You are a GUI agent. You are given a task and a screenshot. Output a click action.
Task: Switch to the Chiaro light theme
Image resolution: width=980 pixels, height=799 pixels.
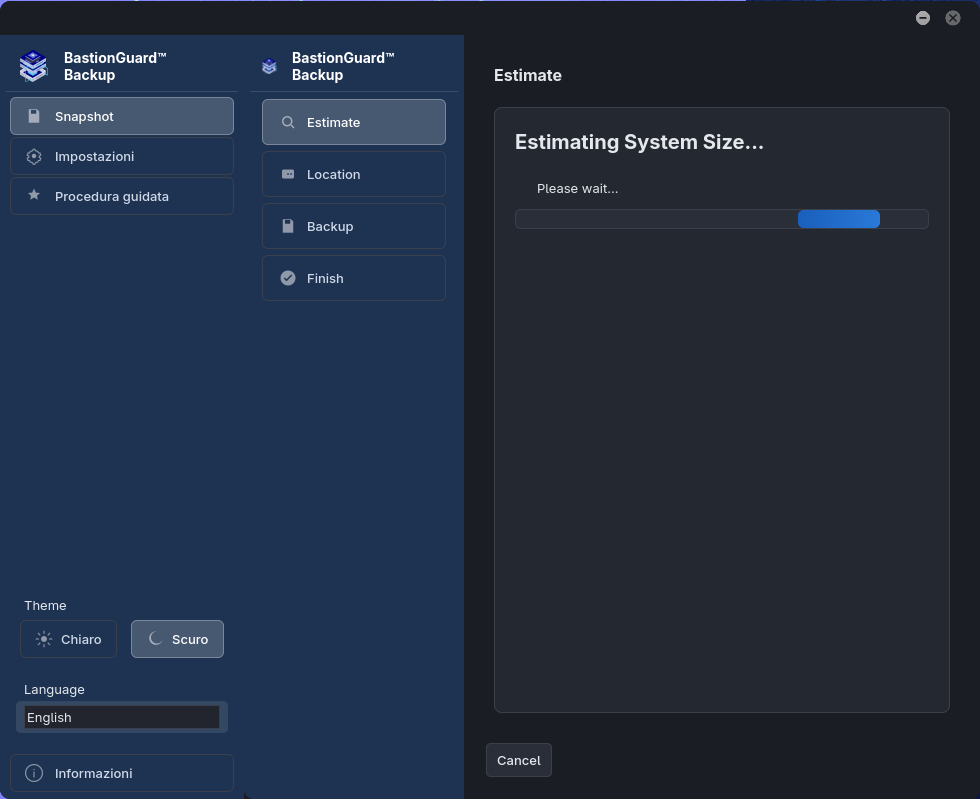click(x=69, y=639)
